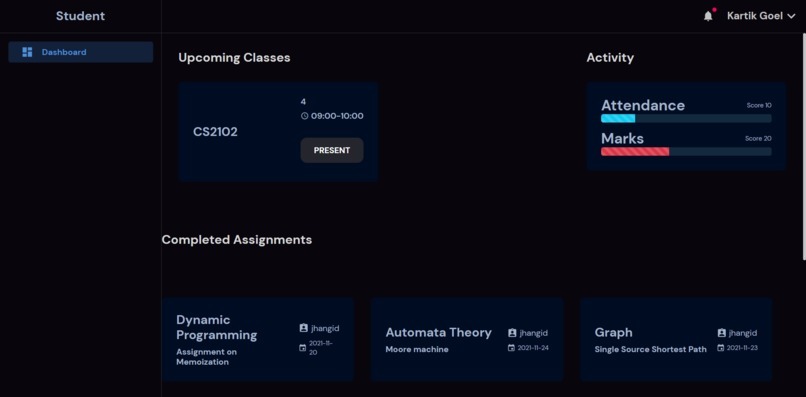Open the Automata Theory assignment title
Viewport: 806px width, 397px height.
coord(438,333)
